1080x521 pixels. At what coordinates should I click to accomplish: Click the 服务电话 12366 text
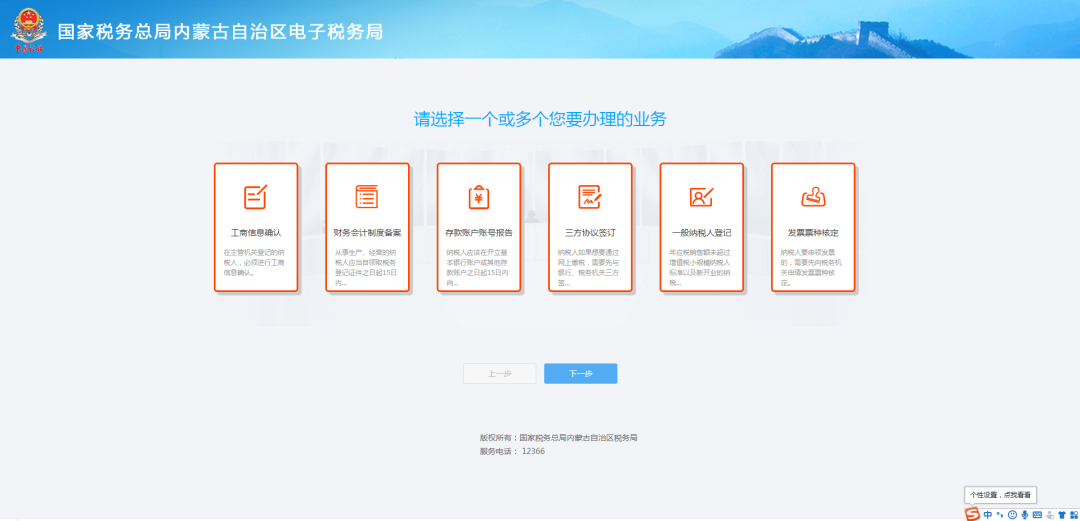pyautogui.click(x=512, y=451)
